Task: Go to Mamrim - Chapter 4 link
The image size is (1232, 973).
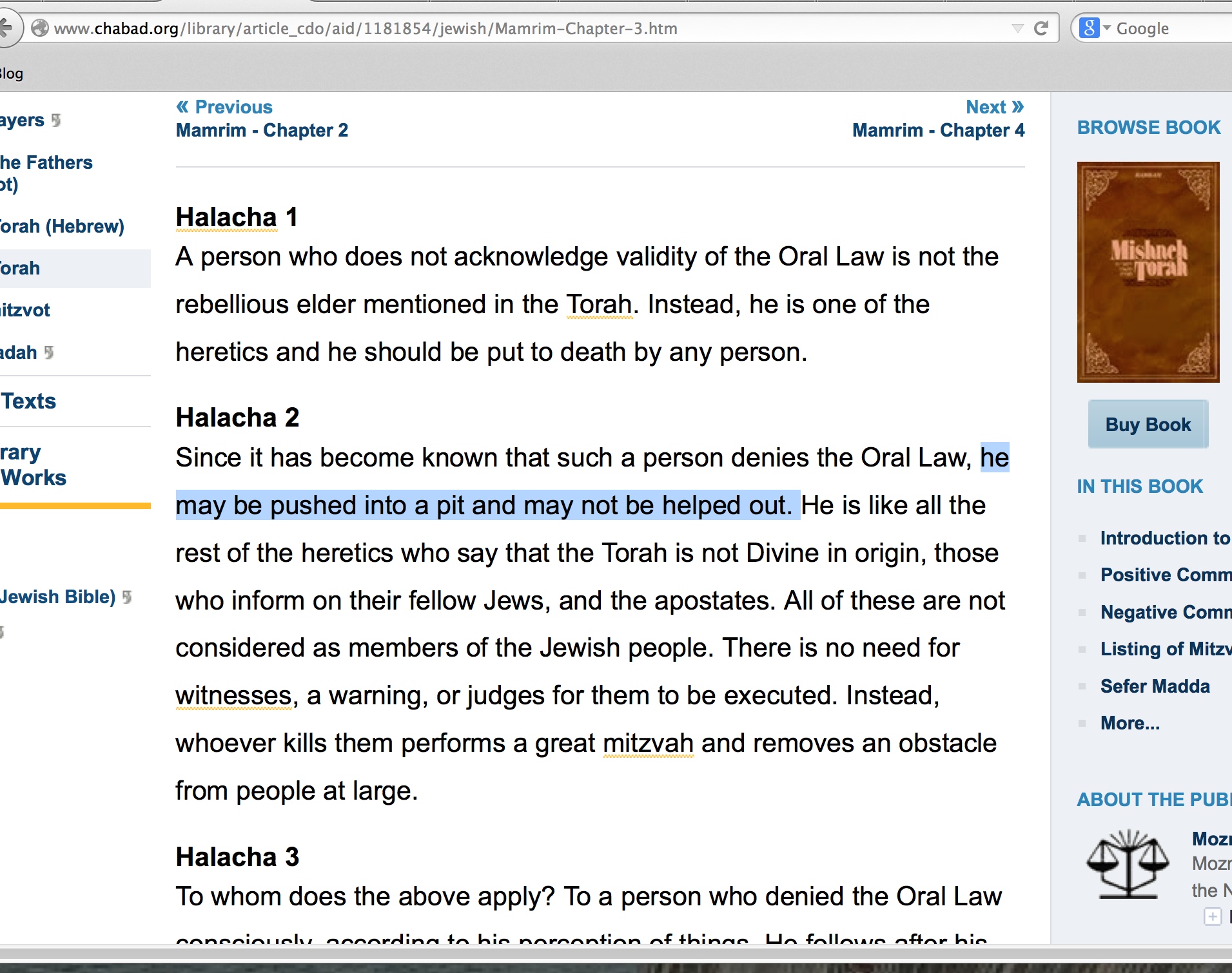Action: (938, 130)
